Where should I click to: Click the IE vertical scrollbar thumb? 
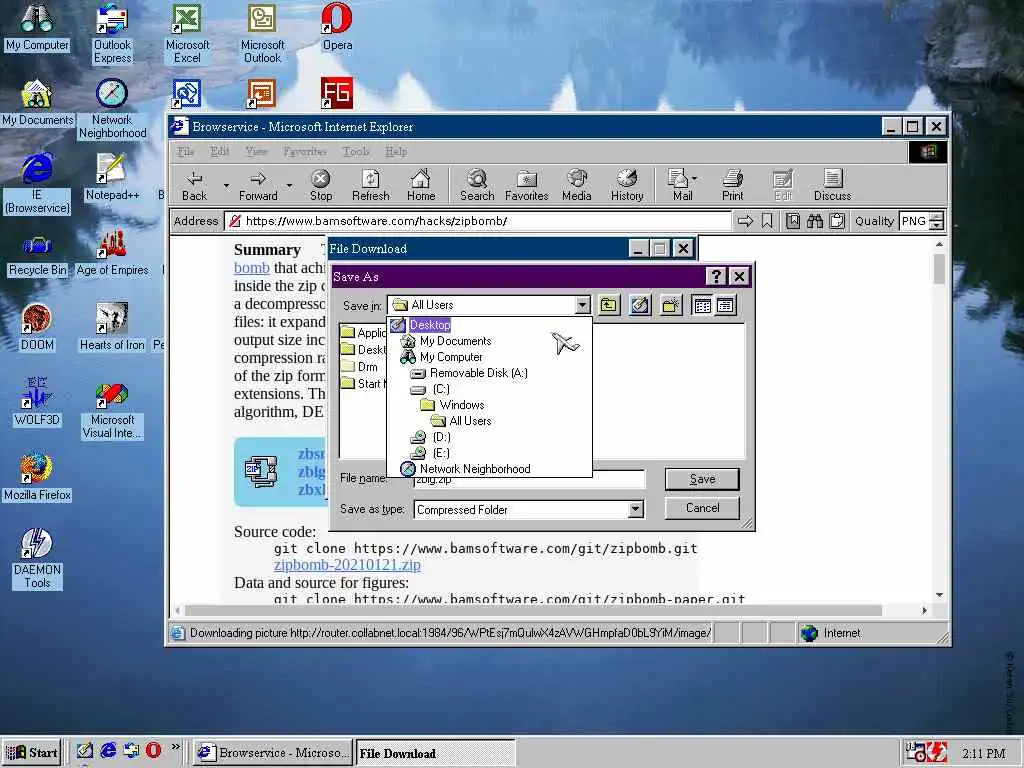pos(939,268)
